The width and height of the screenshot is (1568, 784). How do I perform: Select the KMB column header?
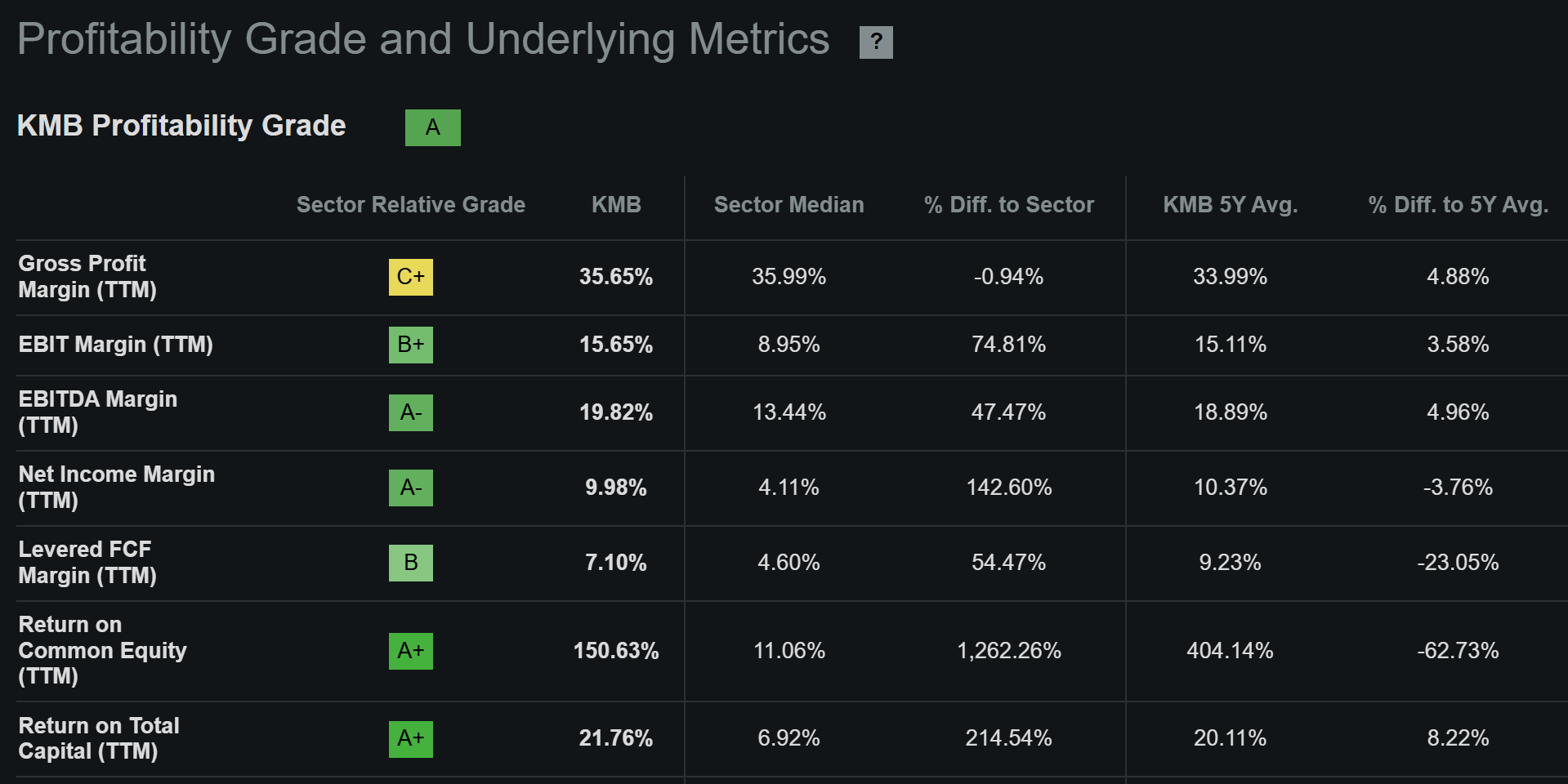617,205
